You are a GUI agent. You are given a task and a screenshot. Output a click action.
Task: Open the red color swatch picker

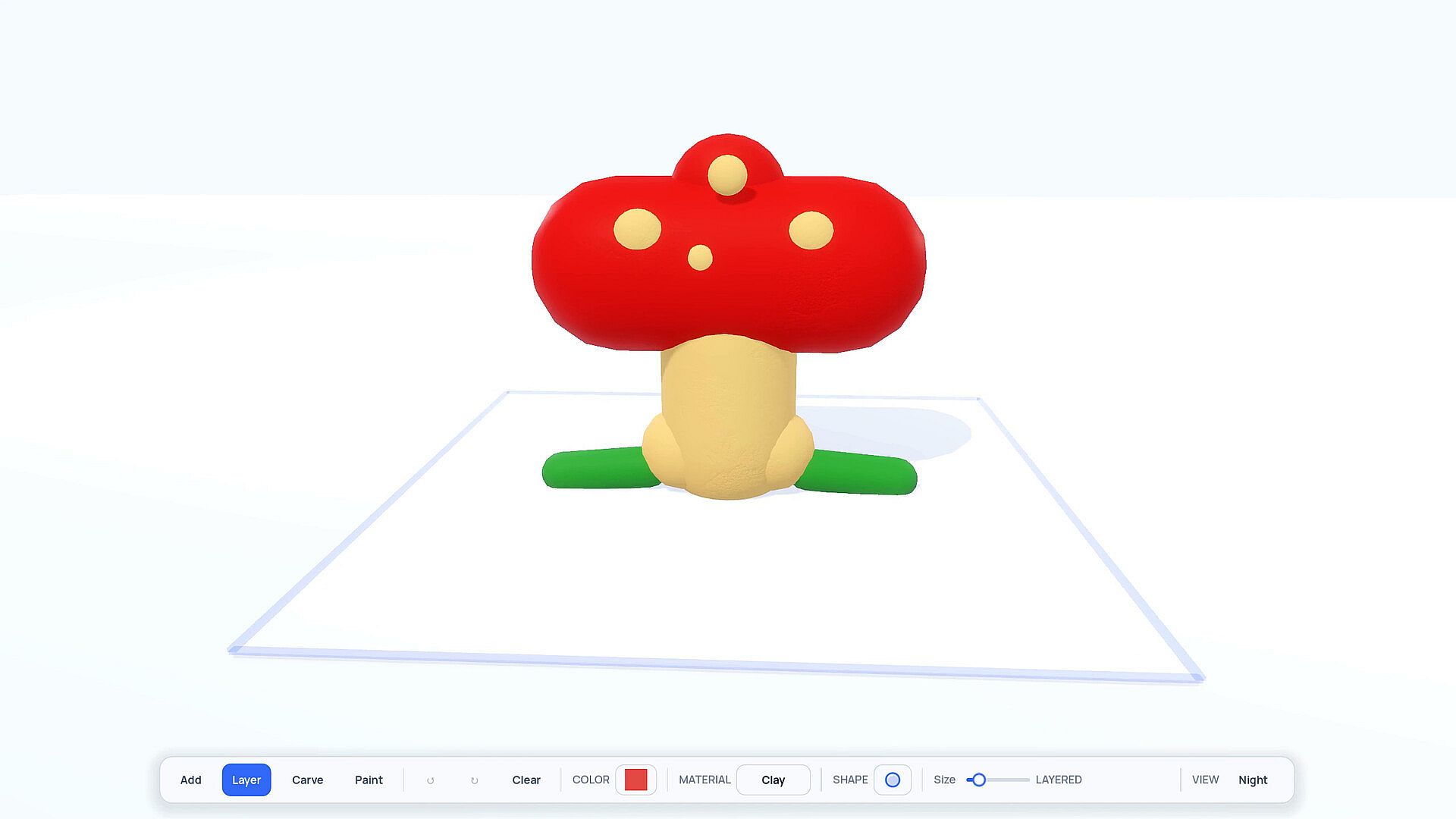[x=635, y=780]
